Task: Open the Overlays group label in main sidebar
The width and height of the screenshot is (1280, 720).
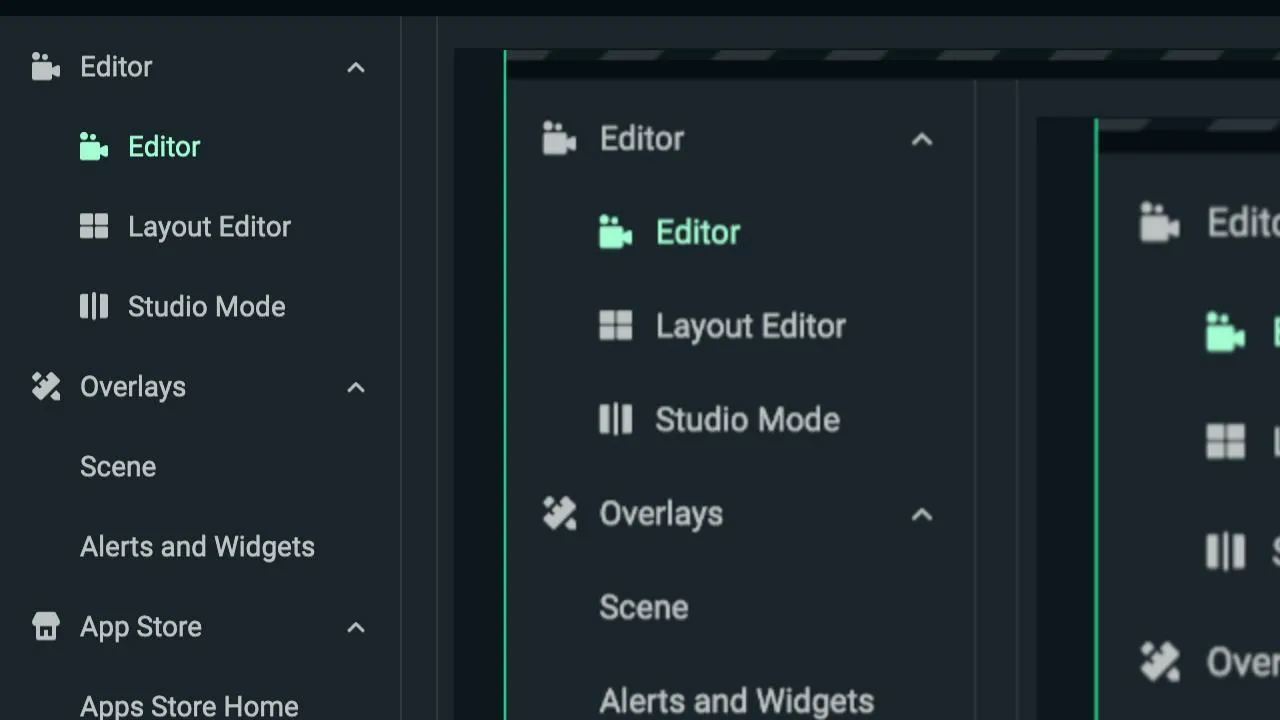Action: [133, 387]
